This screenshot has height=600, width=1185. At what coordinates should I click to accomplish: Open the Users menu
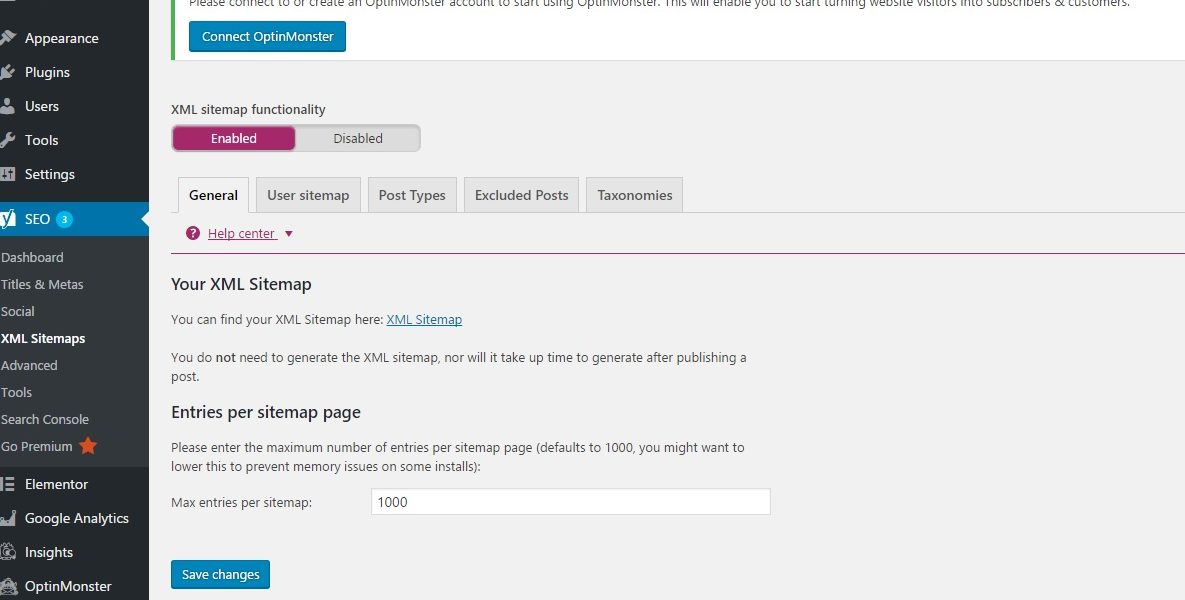pos(42,106)
